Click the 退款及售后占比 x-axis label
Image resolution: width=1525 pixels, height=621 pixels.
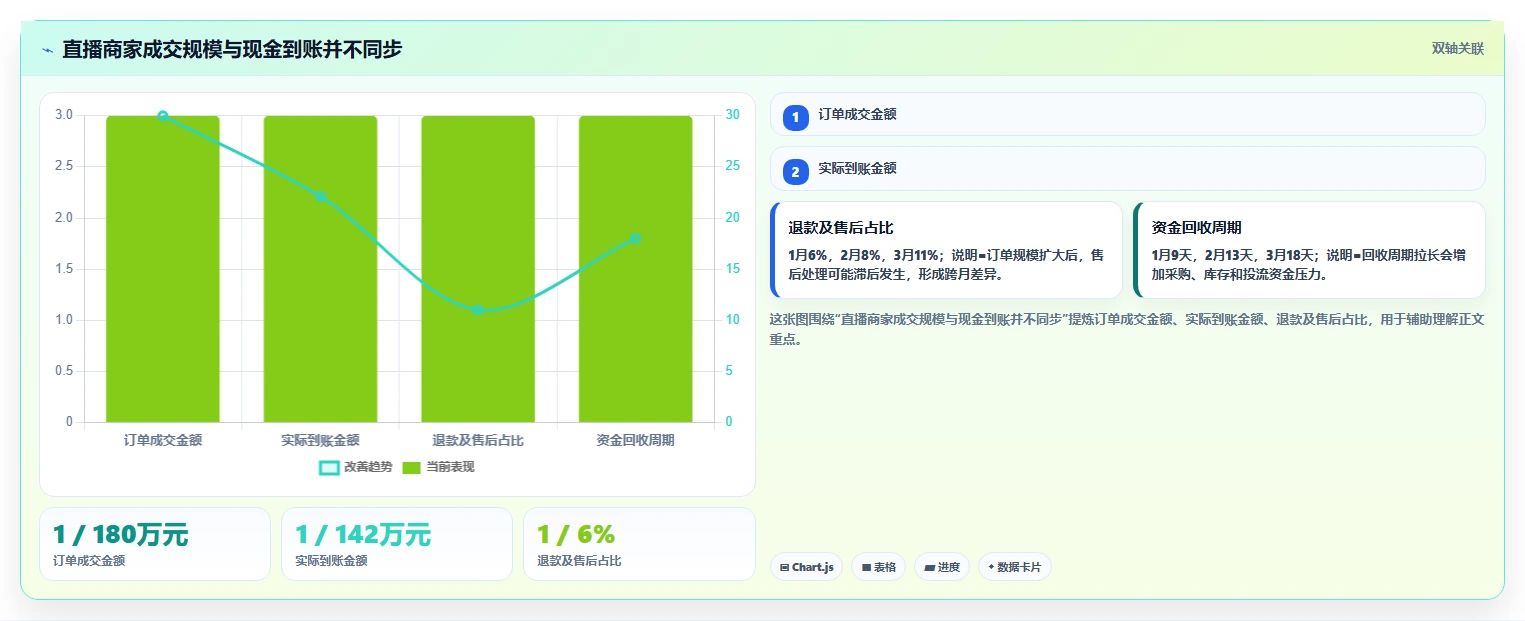tap(478, 440)
